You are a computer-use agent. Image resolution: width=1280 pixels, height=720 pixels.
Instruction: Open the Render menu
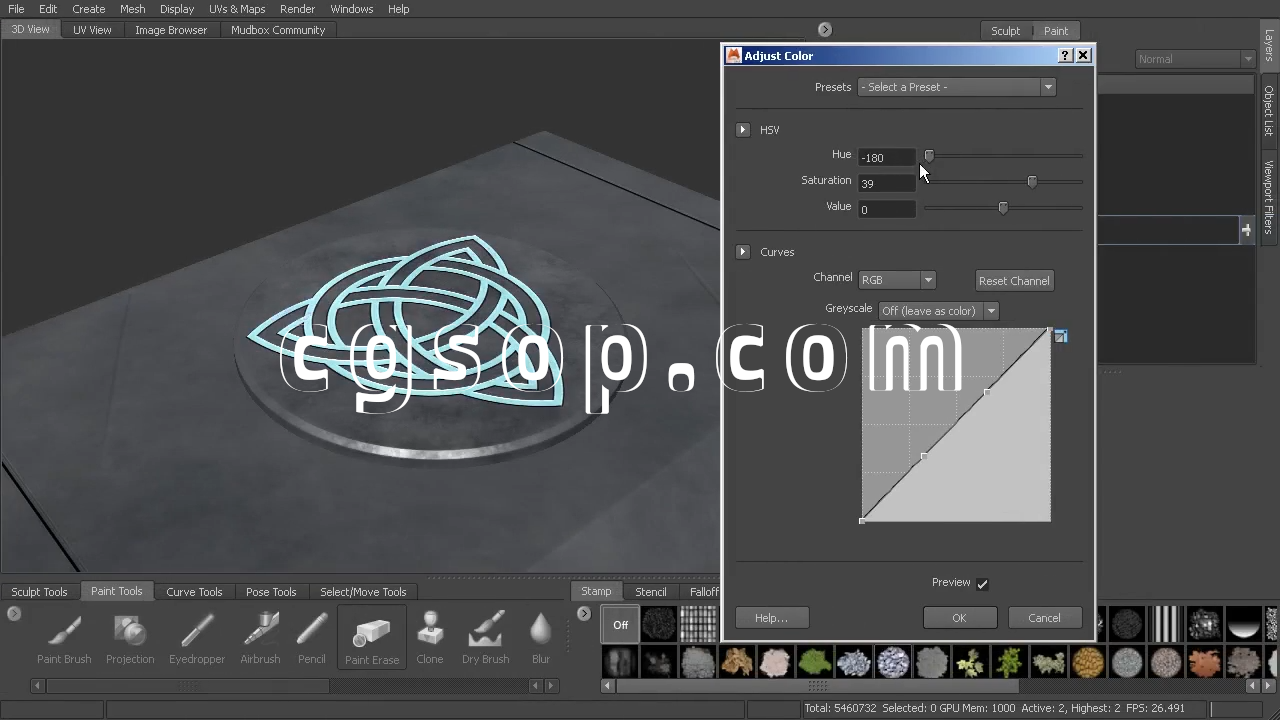click(297, 9)
